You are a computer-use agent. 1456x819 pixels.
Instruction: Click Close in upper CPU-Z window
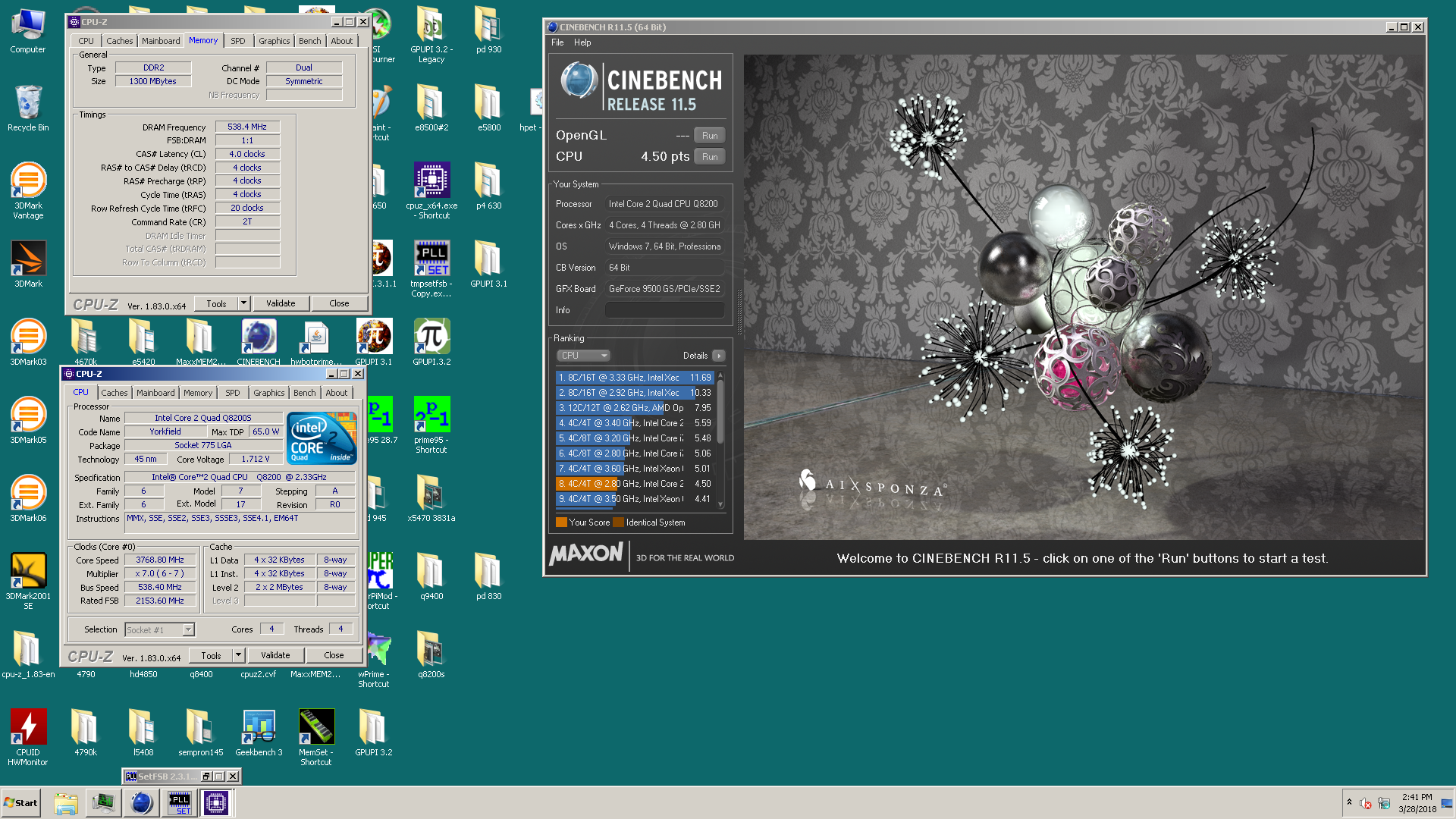[339, 303]
